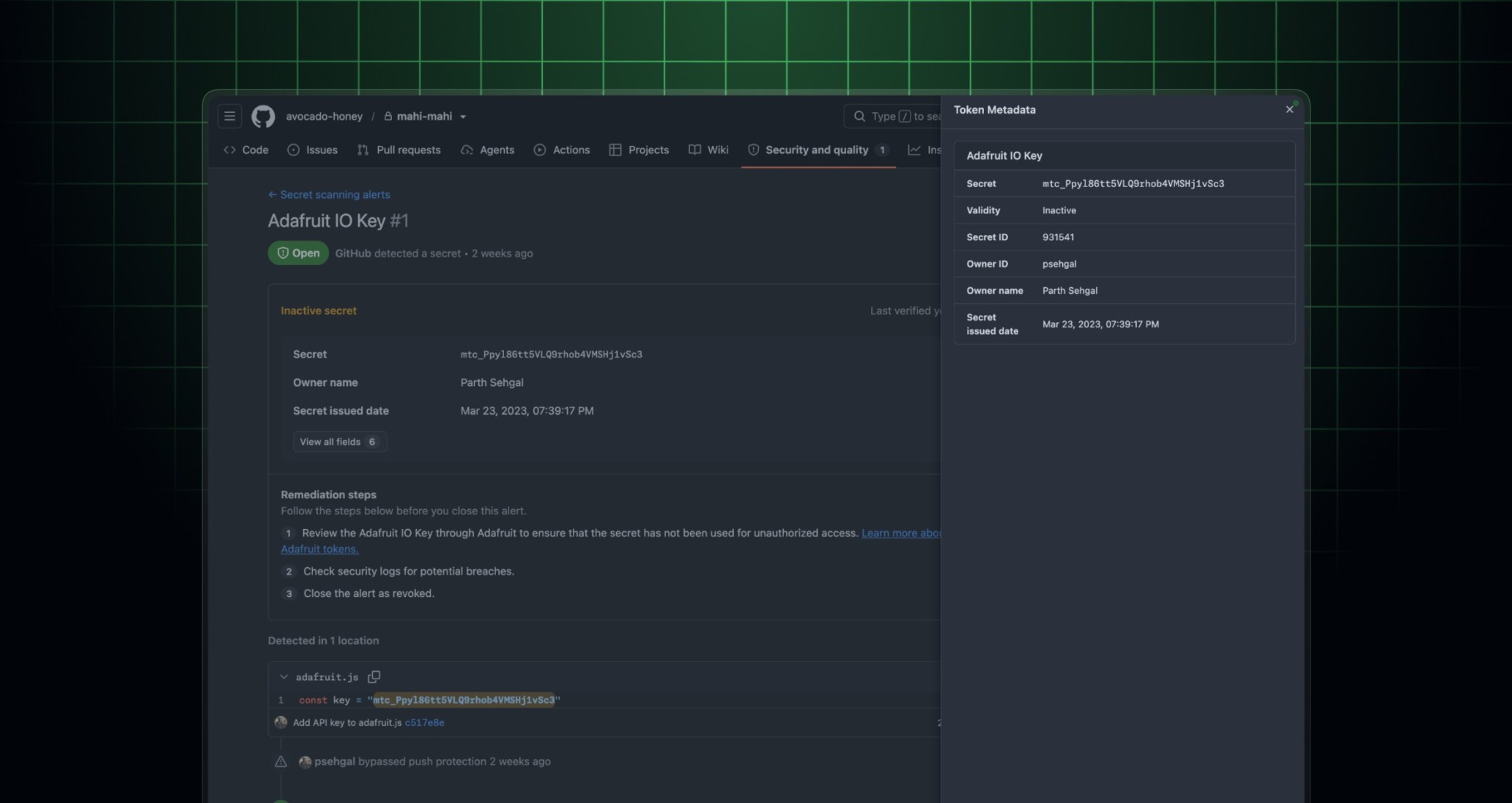Click the Security shield tab icon
The width and height of the screenshot is (1512, 803).
pyautogui.click(x=753, y=150)
